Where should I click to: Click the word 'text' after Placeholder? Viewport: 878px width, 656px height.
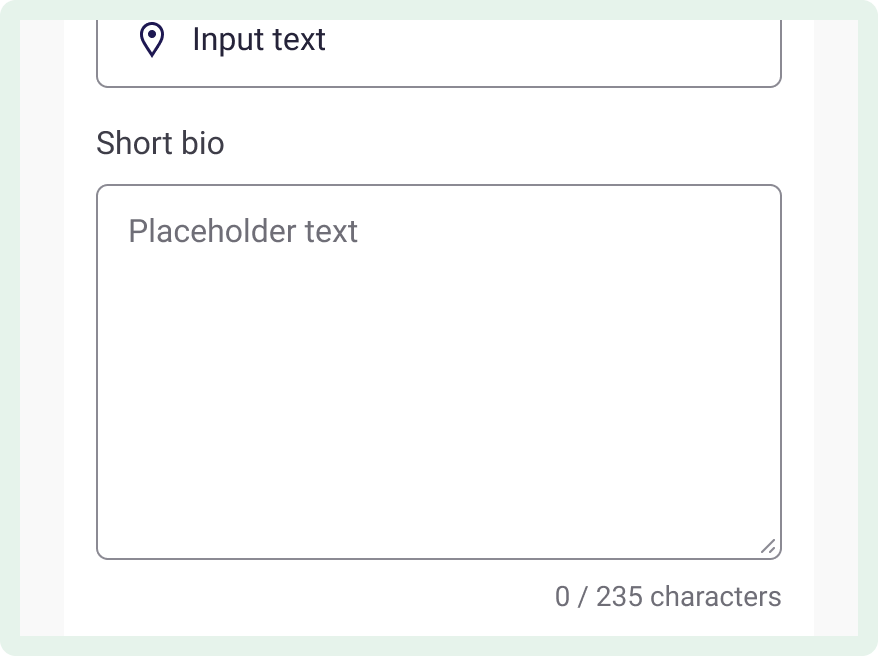tap(331, 231)
